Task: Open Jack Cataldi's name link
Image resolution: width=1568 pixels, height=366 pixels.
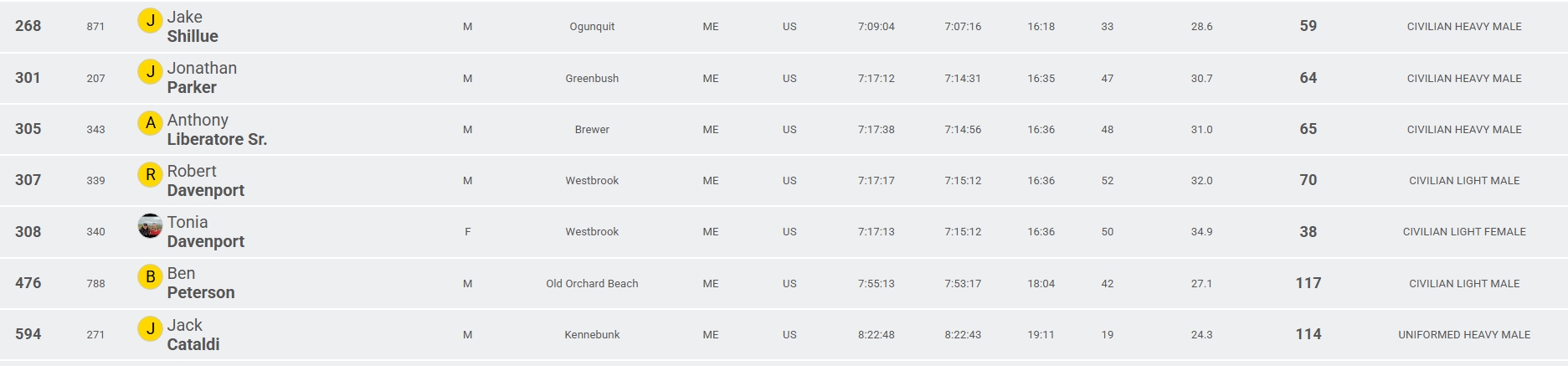Action: [x=193, y=335]
